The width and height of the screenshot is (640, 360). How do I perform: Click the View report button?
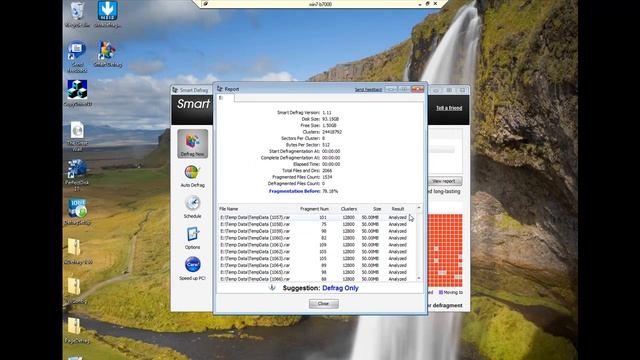(x=444, y=181)
